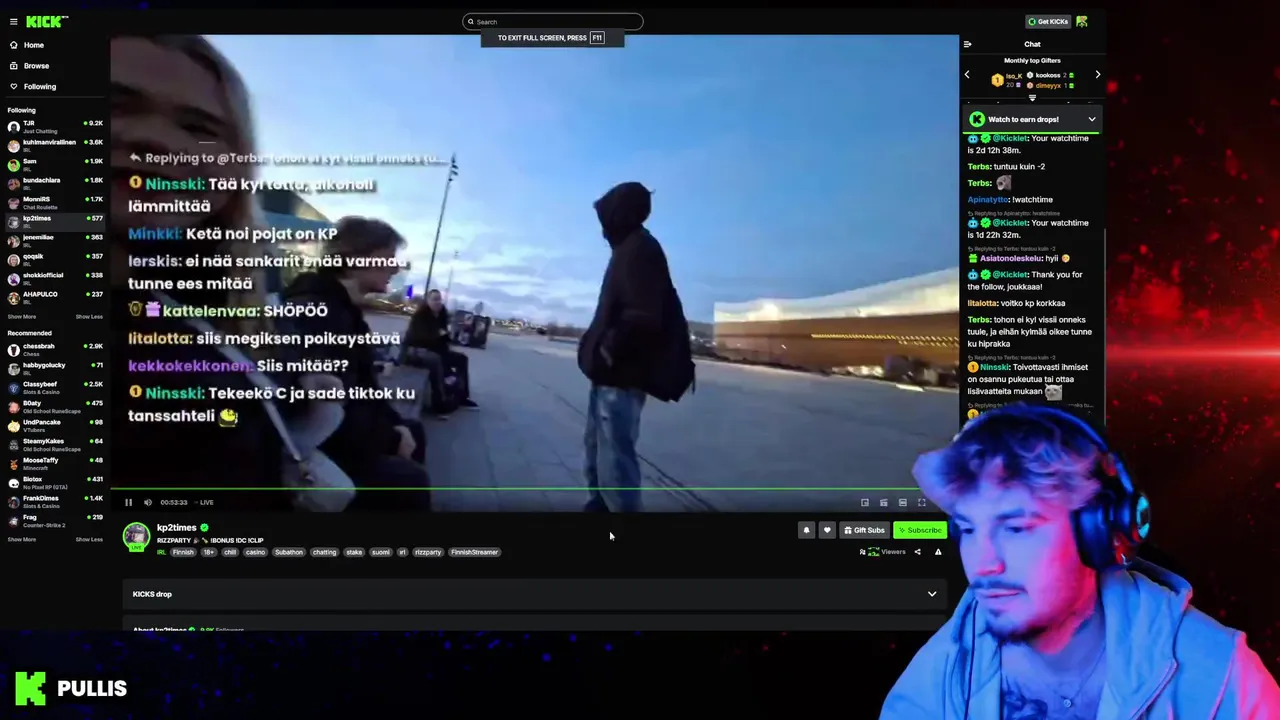Click the Gift Subs button

click(x=864, y=530)
